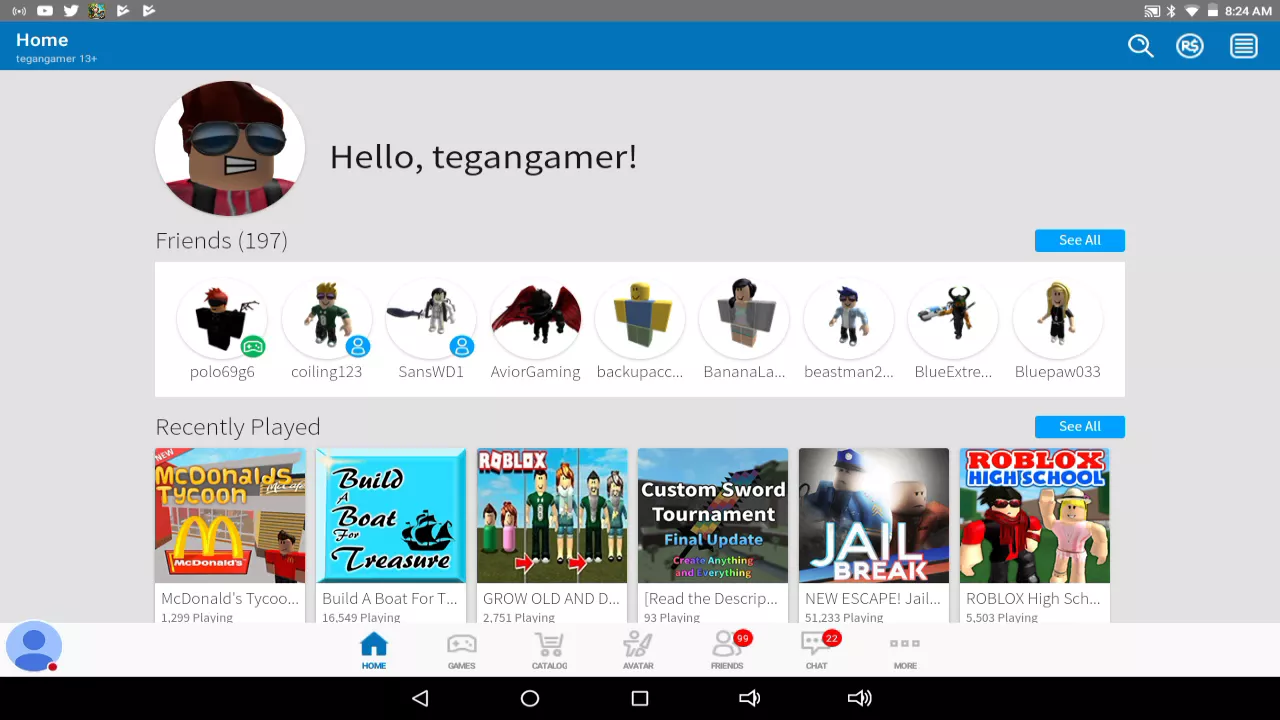Click the 'McDonald's Tycoo...' game title
Viewport: 1280px width, 720px height.
[x=230, y=598]
